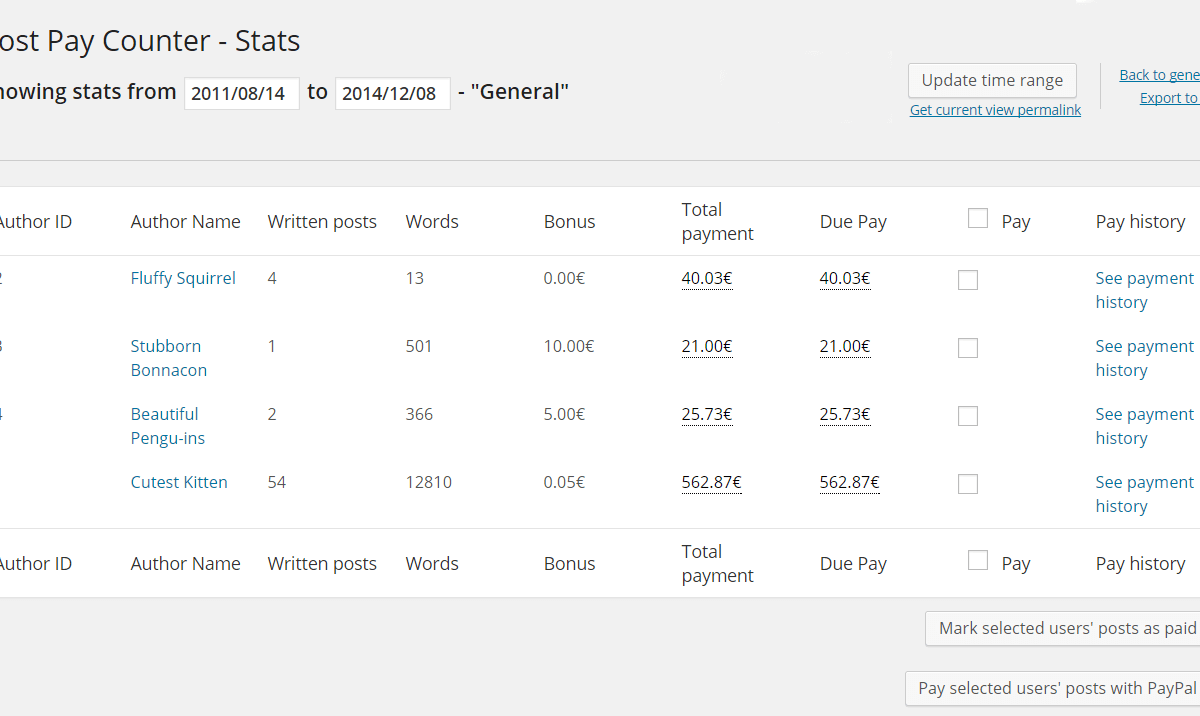Check the pay box for Beautiful Pengu-ins
This screenshot has width=1200, height=716.
967,416
